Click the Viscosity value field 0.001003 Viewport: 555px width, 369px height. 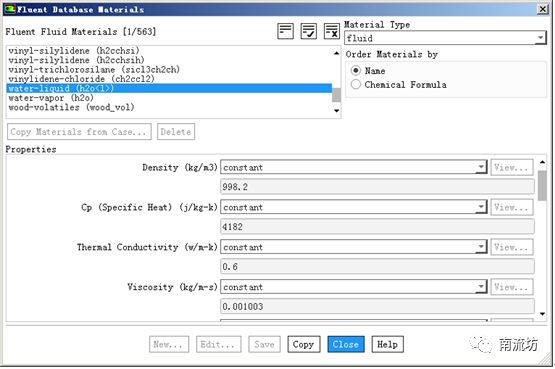pyautogui.click(x=377, y=306)
